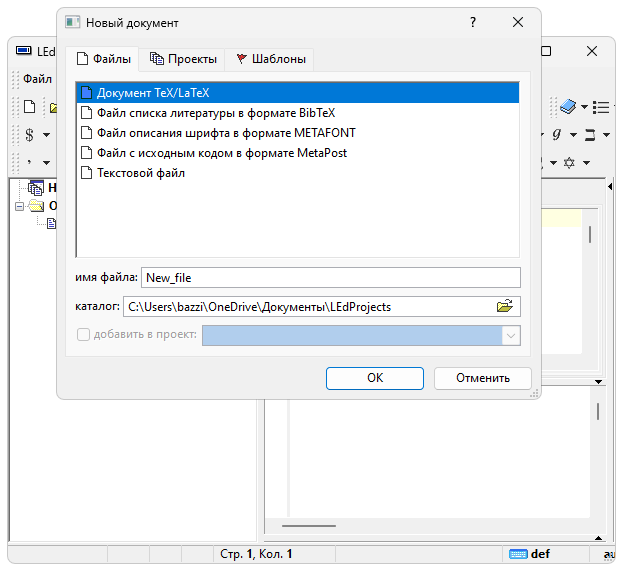Click the dollar sign math toolbar icon
Viewport: 620px width, 567px height.
point(29,135)
